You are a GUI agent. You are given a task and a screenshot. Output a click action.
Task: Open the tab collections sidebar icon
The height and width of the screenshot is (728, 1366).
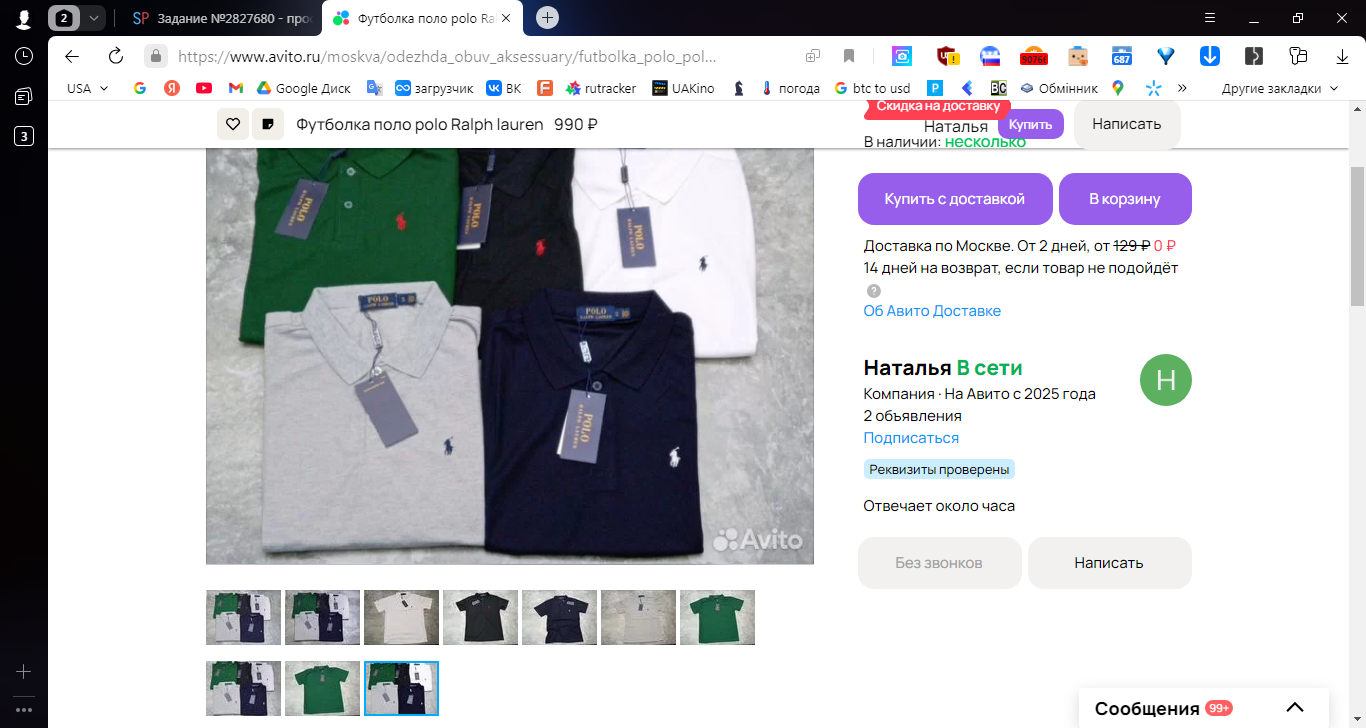(24, 96)
